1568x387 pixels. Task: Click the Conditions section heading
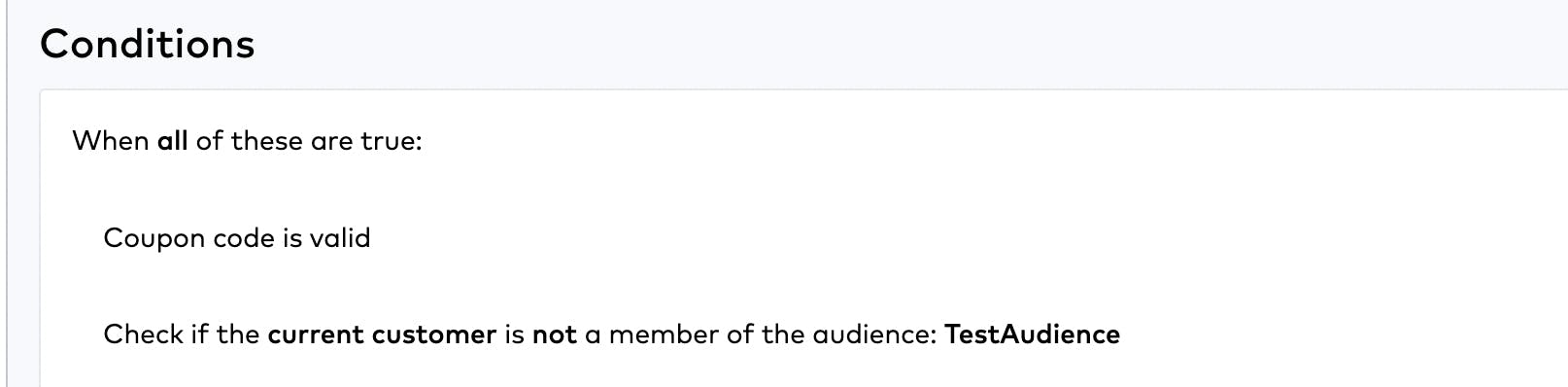[147, 44]
